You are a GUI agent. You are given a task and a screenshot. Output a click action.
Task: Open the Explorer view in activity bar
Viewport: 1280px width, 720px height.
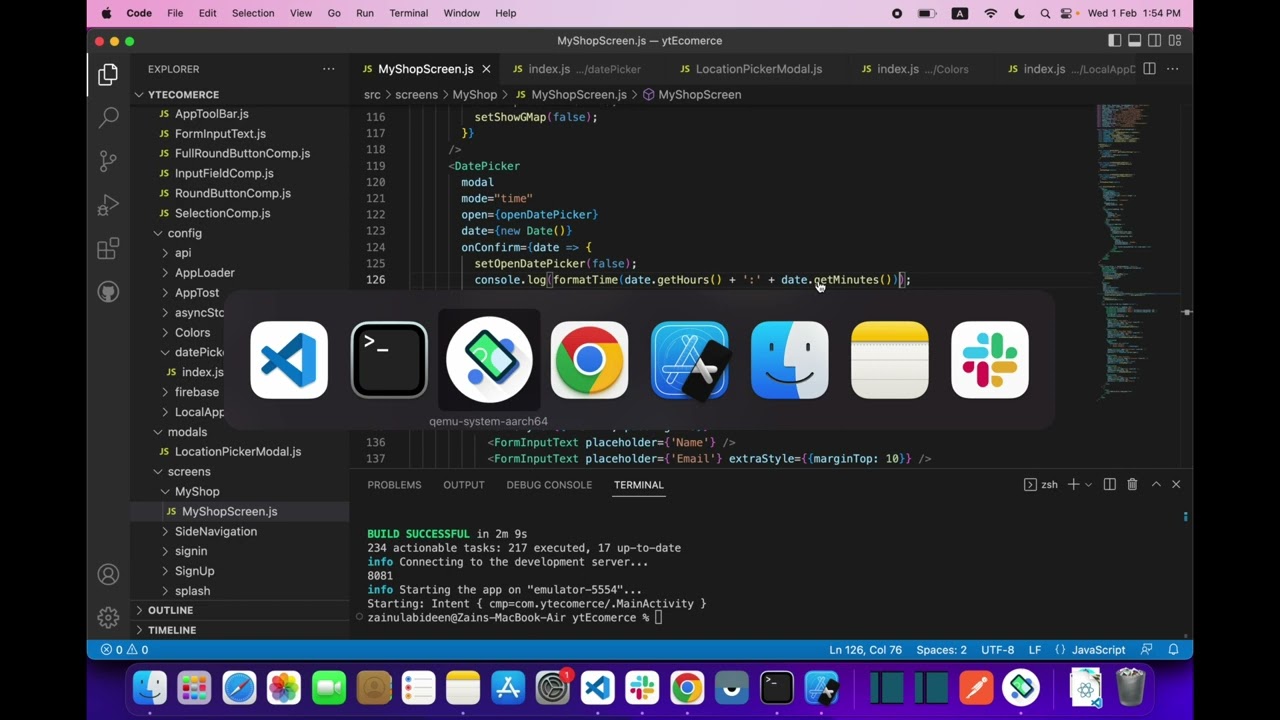(108, 75)
